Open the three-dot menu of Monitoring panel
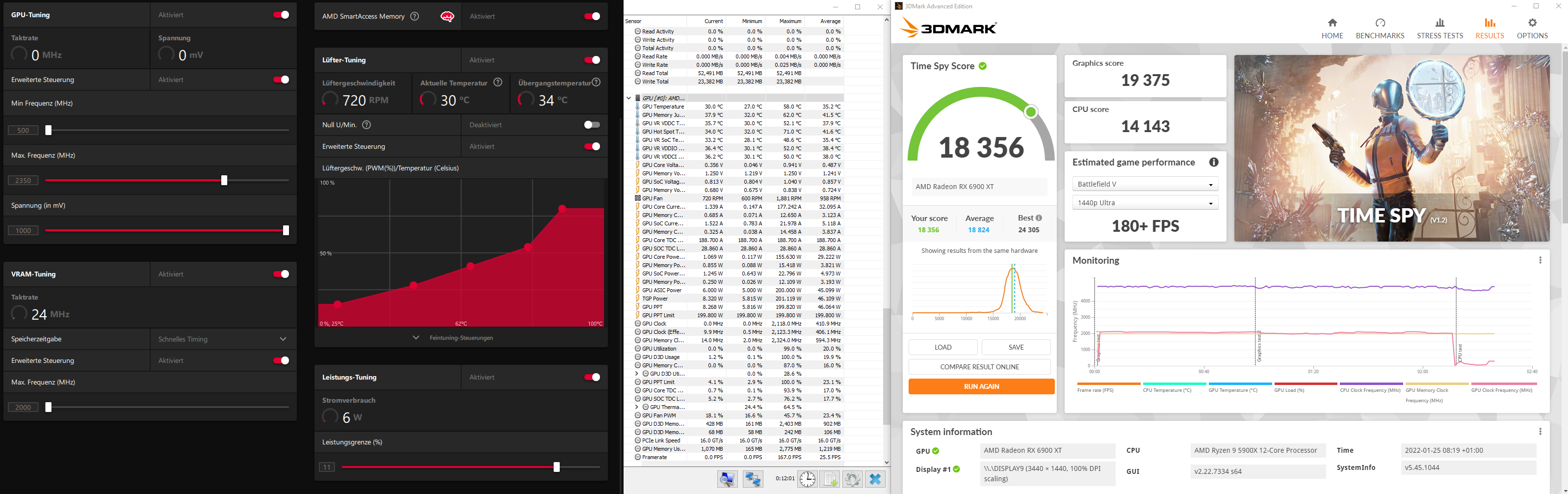1568x494 pixels. click(1540, 260)
